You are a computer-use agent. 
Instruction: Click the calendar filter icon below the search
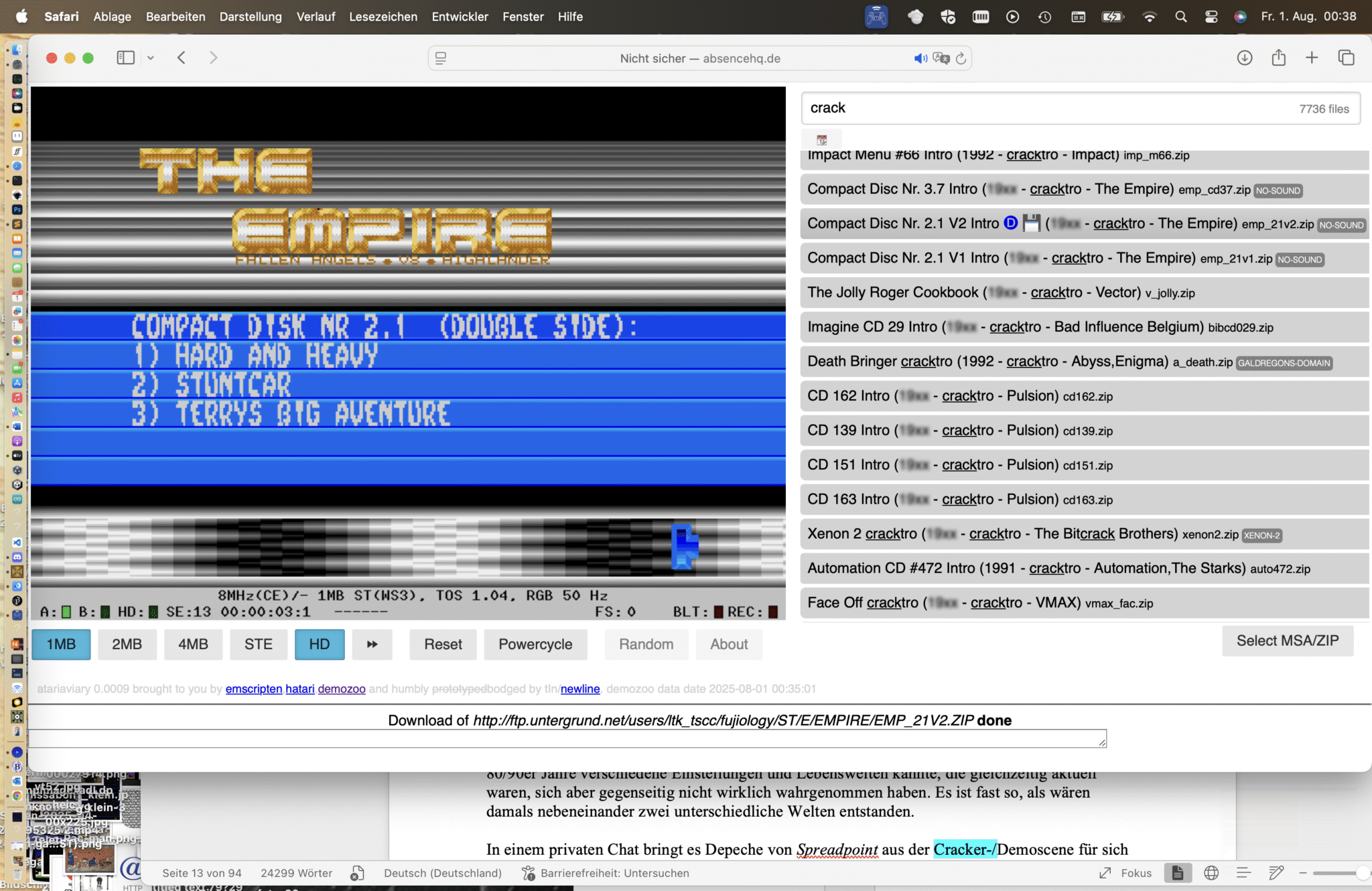821,140
